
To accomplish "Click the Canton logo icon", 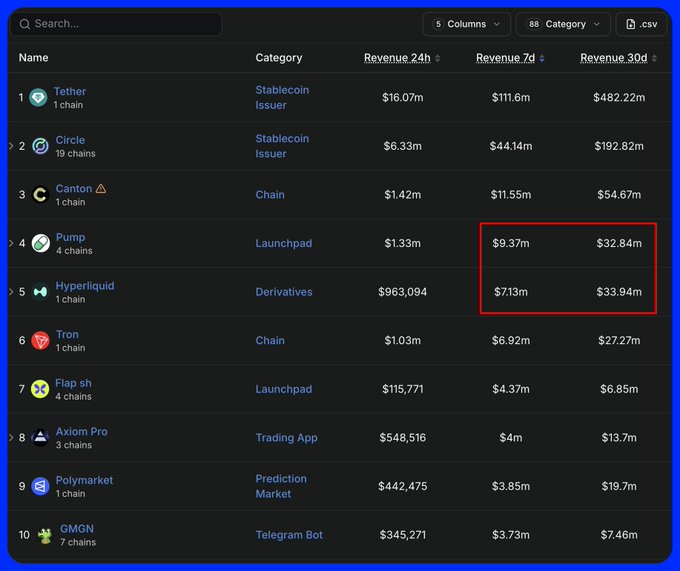I will point(40,195).
